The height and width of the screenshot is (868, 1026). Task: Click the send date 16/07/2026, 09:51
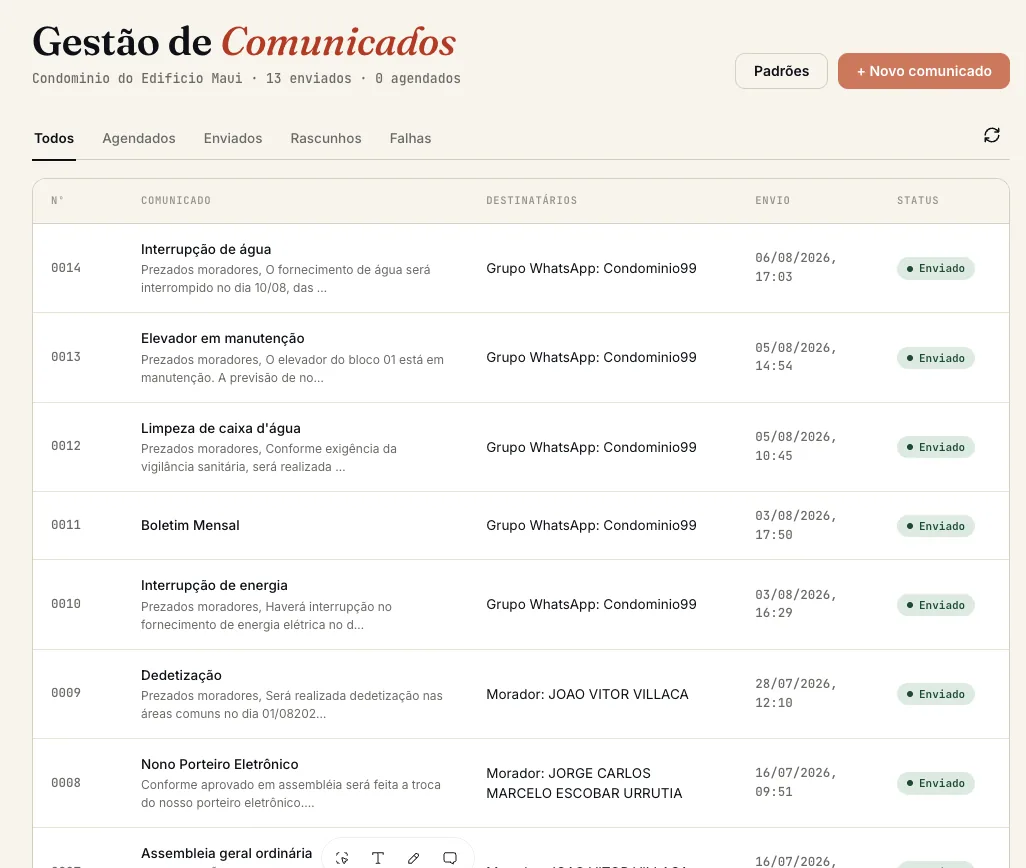tap(796, 782)
